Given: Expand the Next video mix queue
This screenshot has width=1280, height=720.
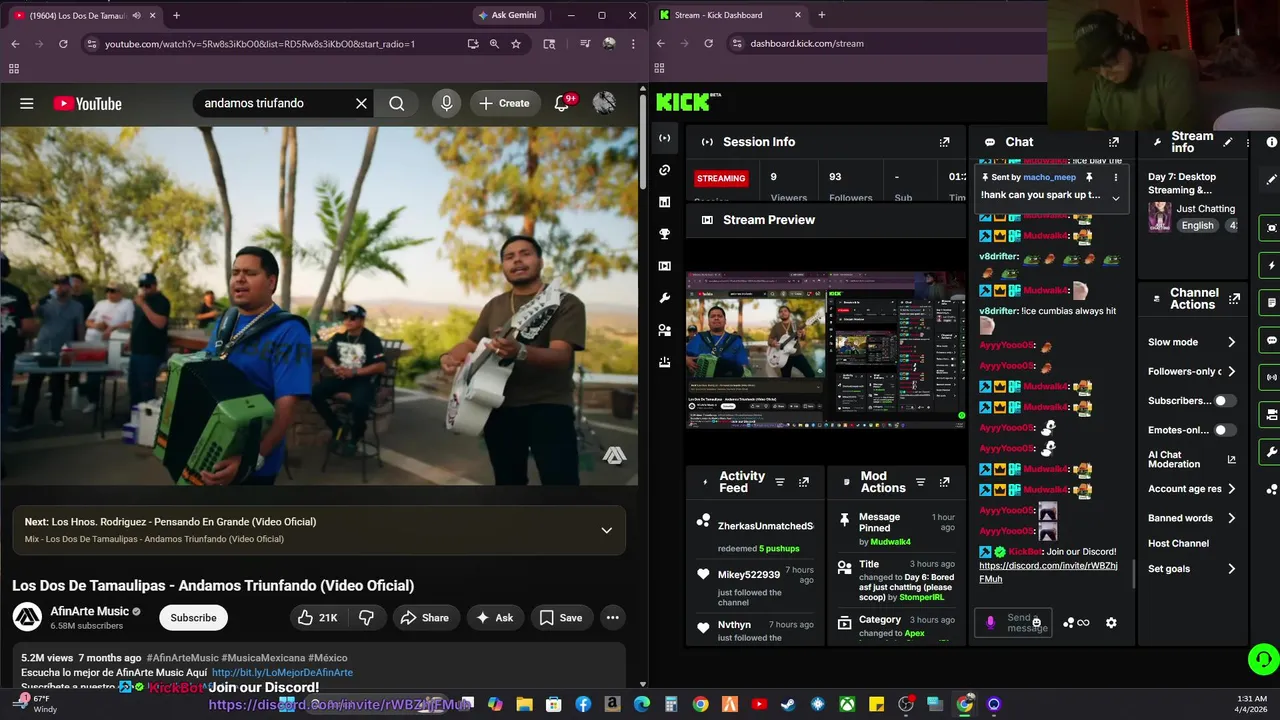Looking at the screenshot, I should coord(606,530).
